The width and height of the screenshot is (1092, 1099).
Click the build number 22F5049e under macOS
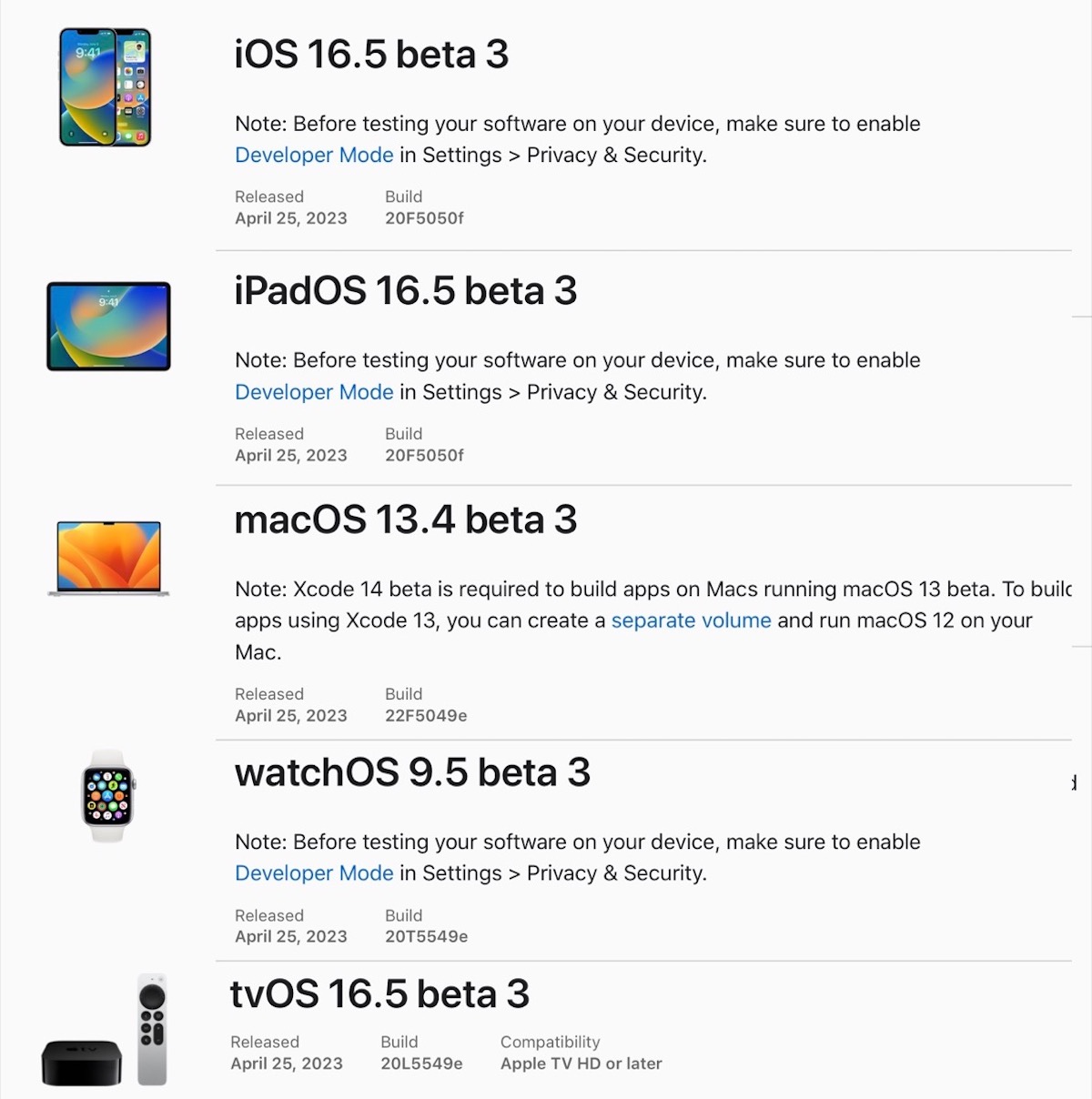pos(427,715)
